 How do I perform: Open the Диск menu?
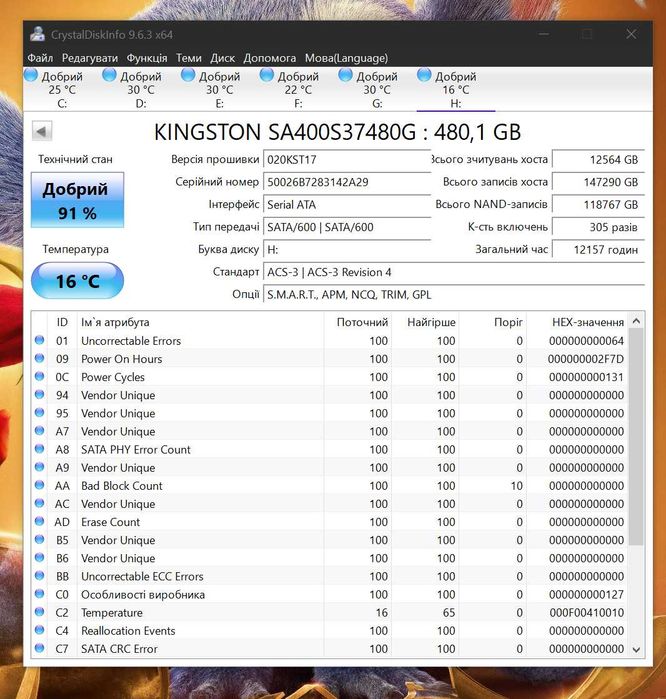click(222, 58)
